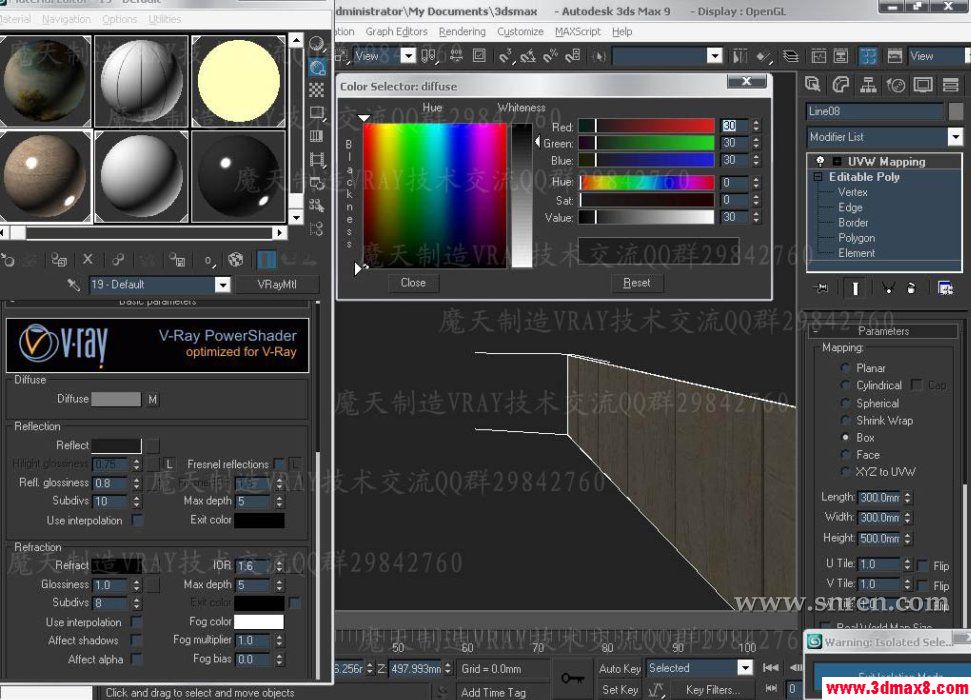This screenshot has height=700, width=971.
Task: Click the Key Filters button
Action: (712, 689)
